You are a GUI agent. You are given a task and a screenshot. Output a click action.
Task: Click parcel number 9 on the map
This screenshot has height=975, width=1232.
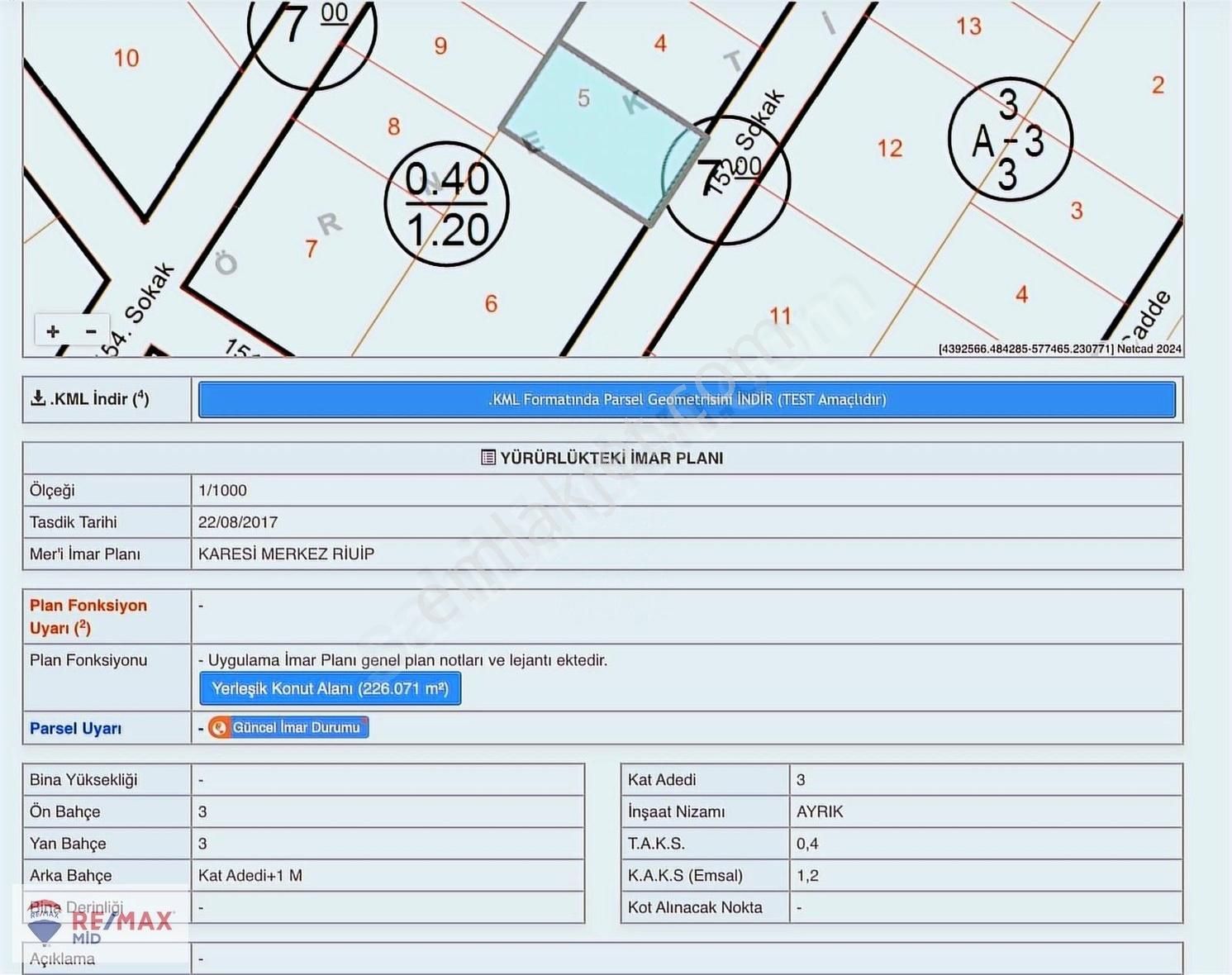click(x=441, y=45)
